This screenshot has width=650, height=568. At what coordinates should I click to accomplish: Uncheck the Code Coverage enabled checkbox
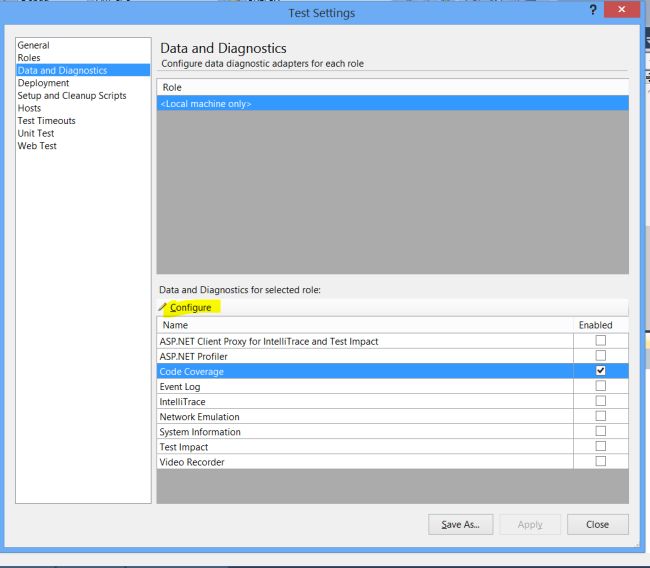tap(600, 371)
